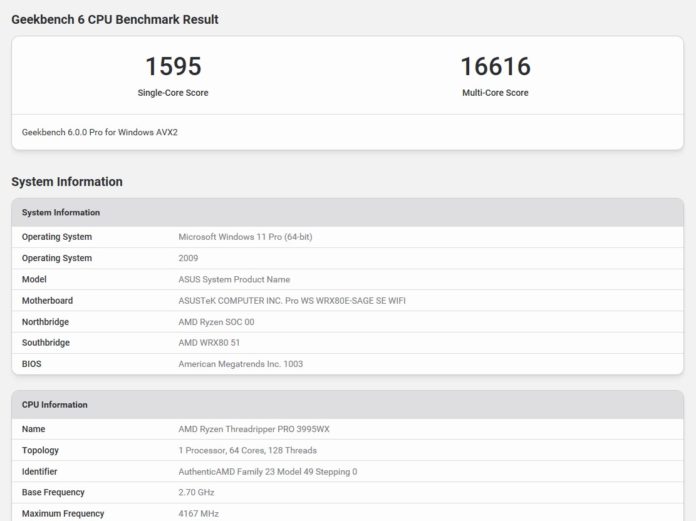Click the System Information table header
Screen dimensions: 696x521
(x=348, y=213)
